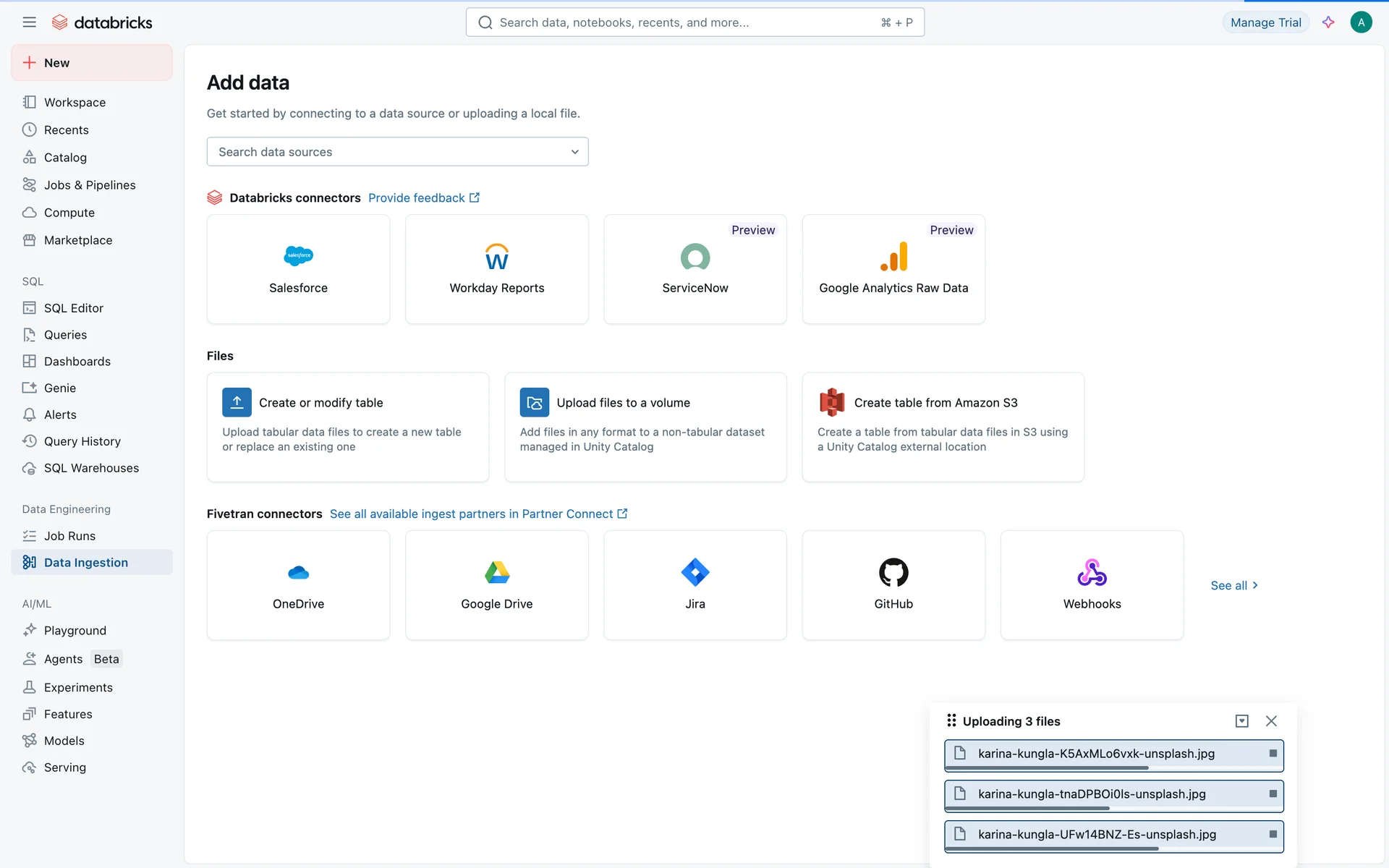Image resolution: width=1389 pixels, height=868 pixels.
Task: Open Catalog in the sidebar
Action: tap(65, 158)
